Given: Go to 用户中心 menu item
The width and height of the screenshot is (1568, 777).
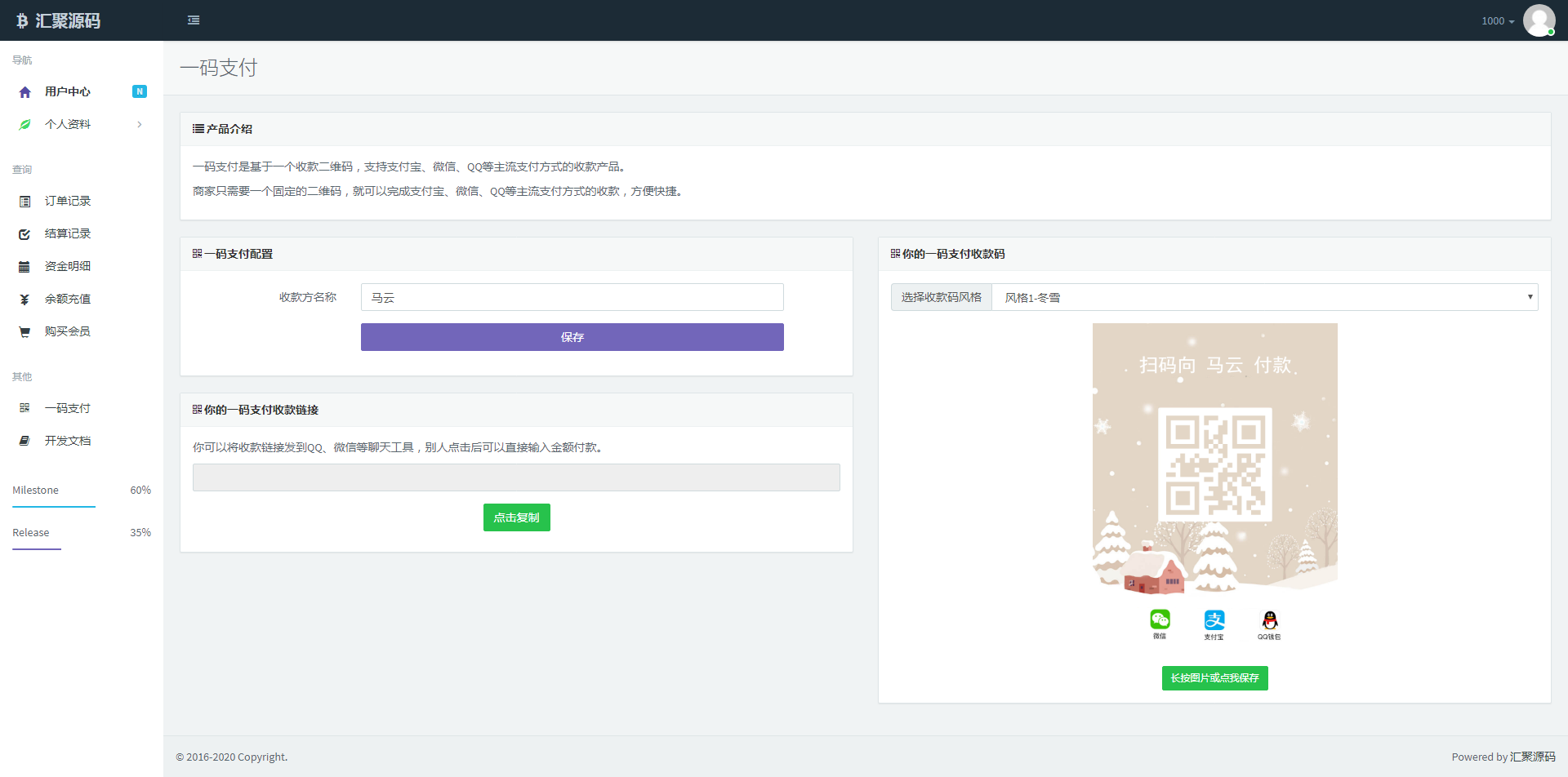Looking at the screenshot, I should (68, 91).
